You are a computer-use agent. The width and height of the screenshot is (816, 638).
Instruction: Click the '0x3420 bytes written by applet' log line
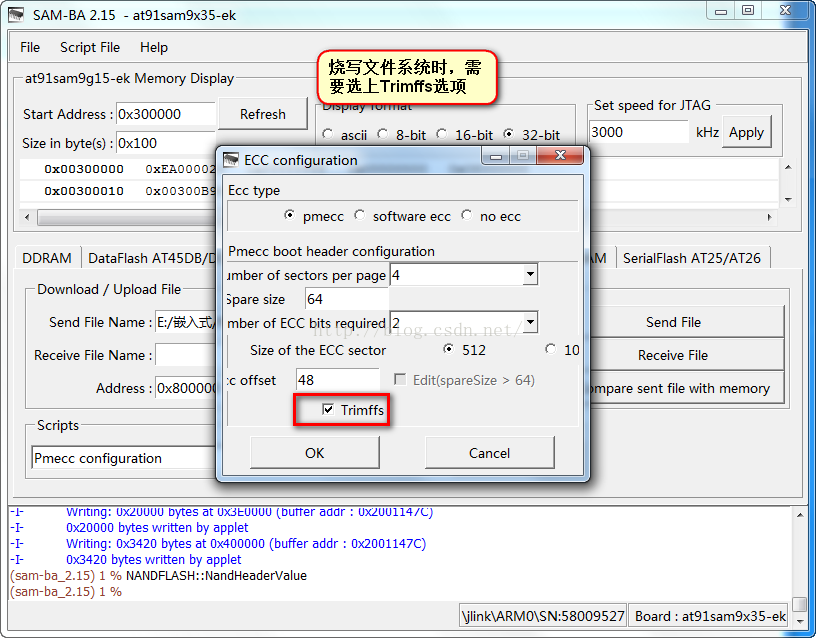(154, 559)
